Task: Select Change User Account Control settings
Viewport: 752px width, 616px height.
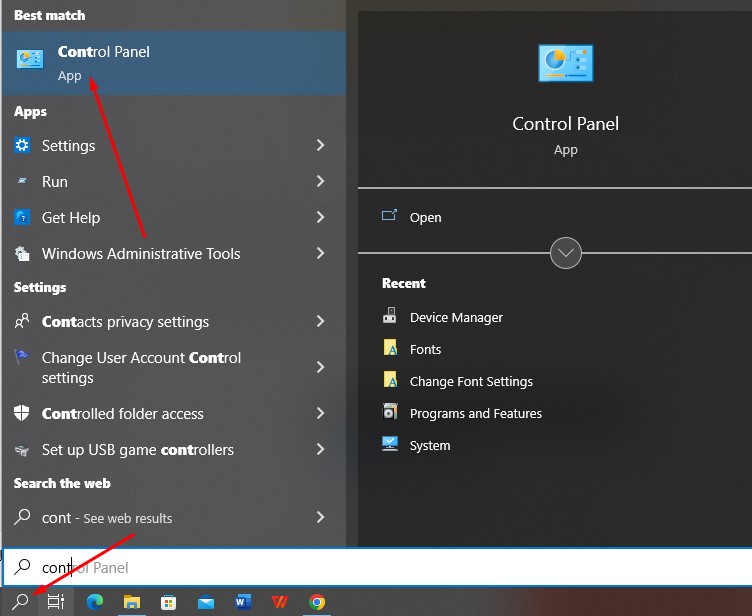Action: click(x=174, y=367)
